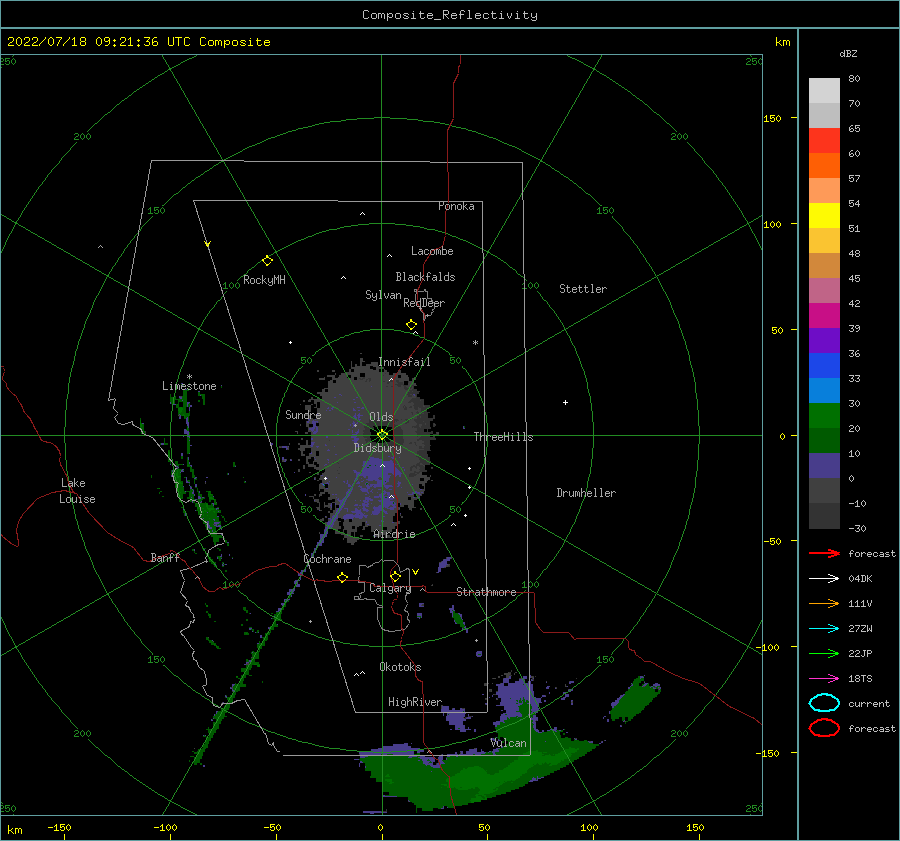Click the Strathmore label
900x841 pixels.
click(x=486, y=592)
